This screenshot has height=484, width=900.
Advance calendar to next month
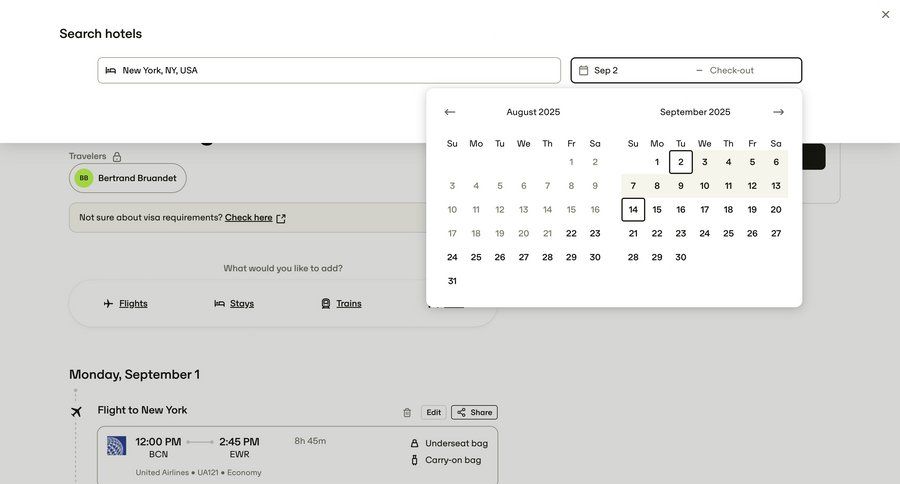pyautogui.click(x=778, y=112)
